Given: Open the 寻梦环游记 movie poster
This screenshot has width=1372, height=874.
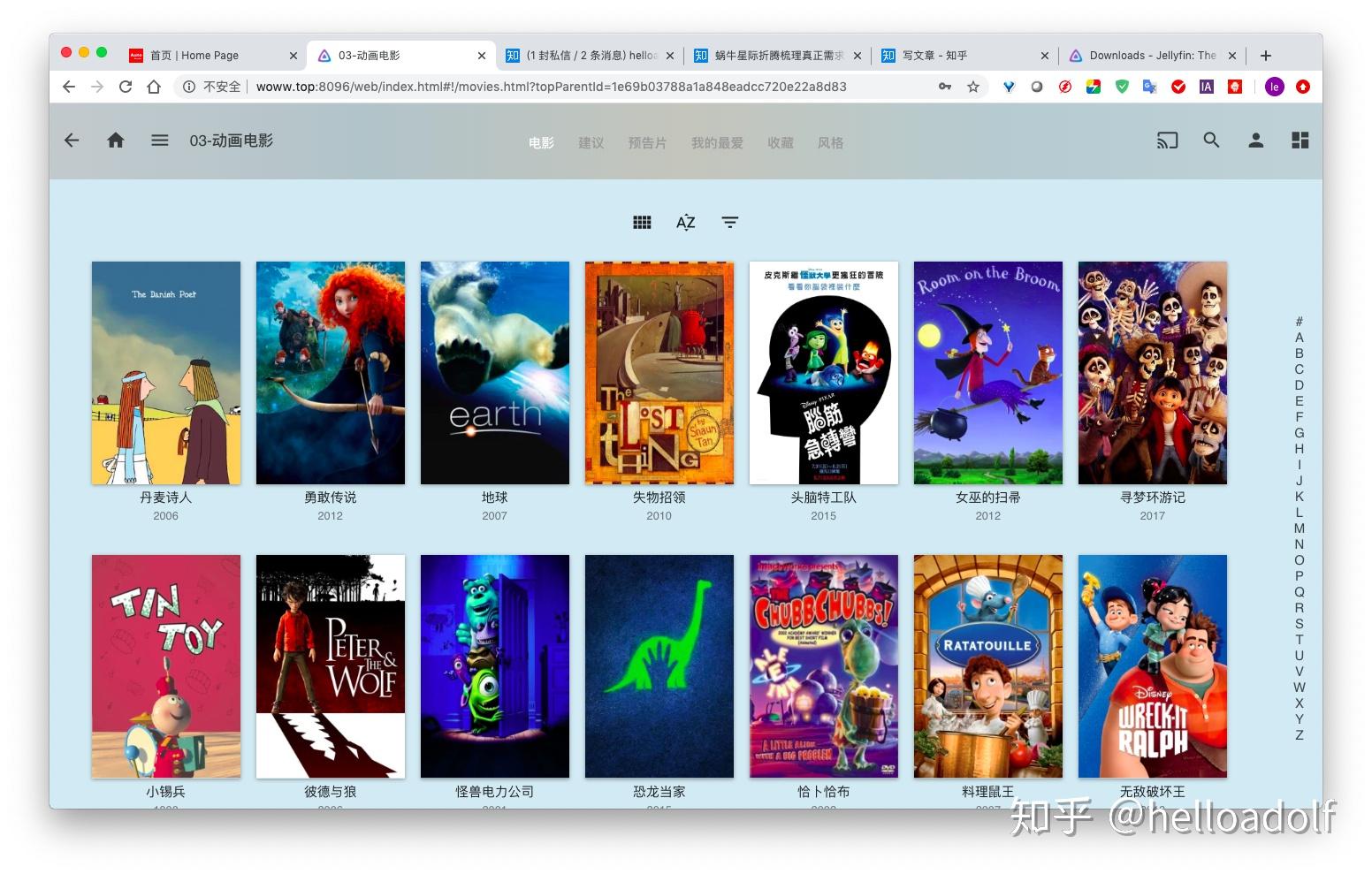Looking at the screenshot, I should point(1153,373).
